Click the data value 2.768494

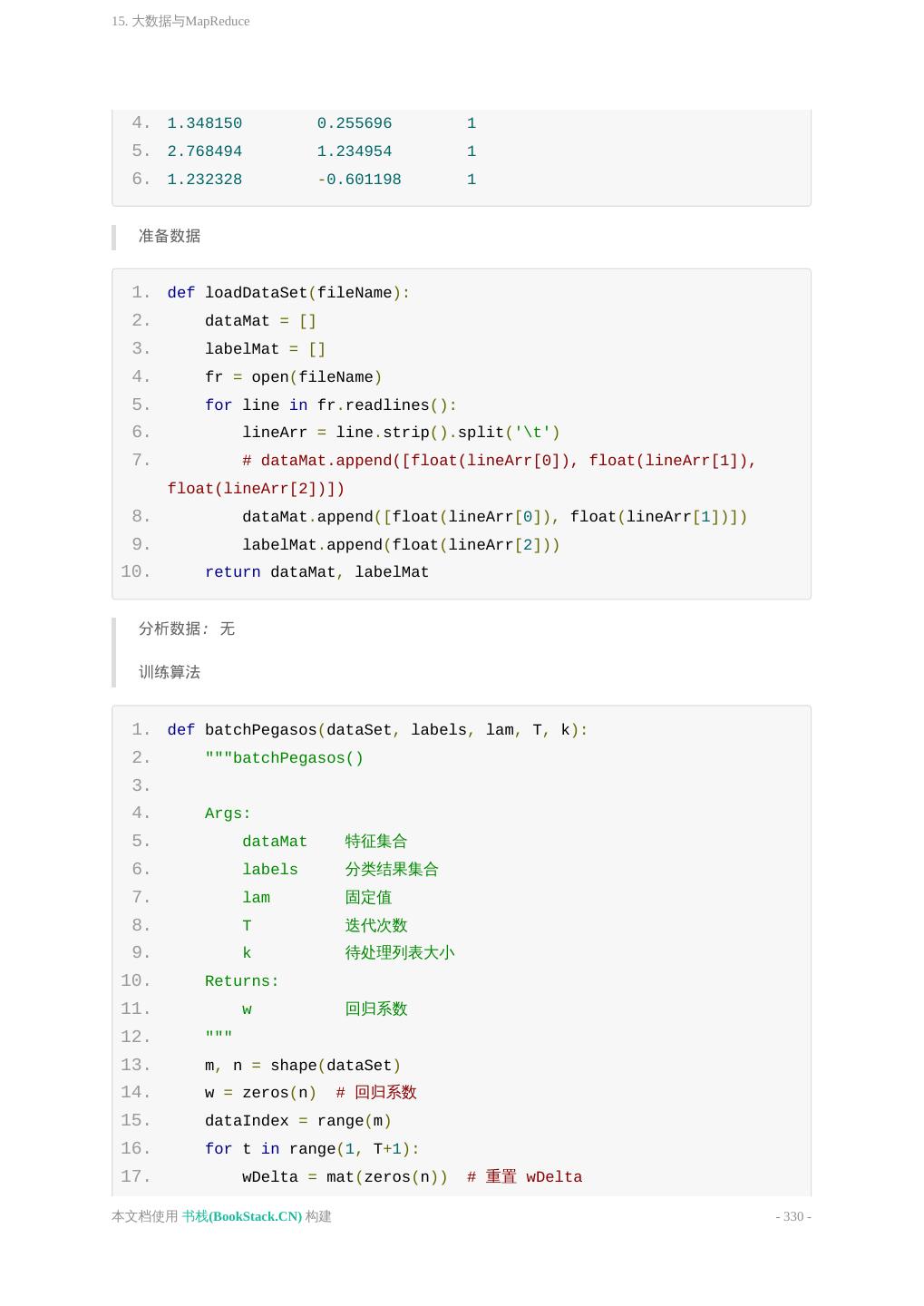point(205,151)
